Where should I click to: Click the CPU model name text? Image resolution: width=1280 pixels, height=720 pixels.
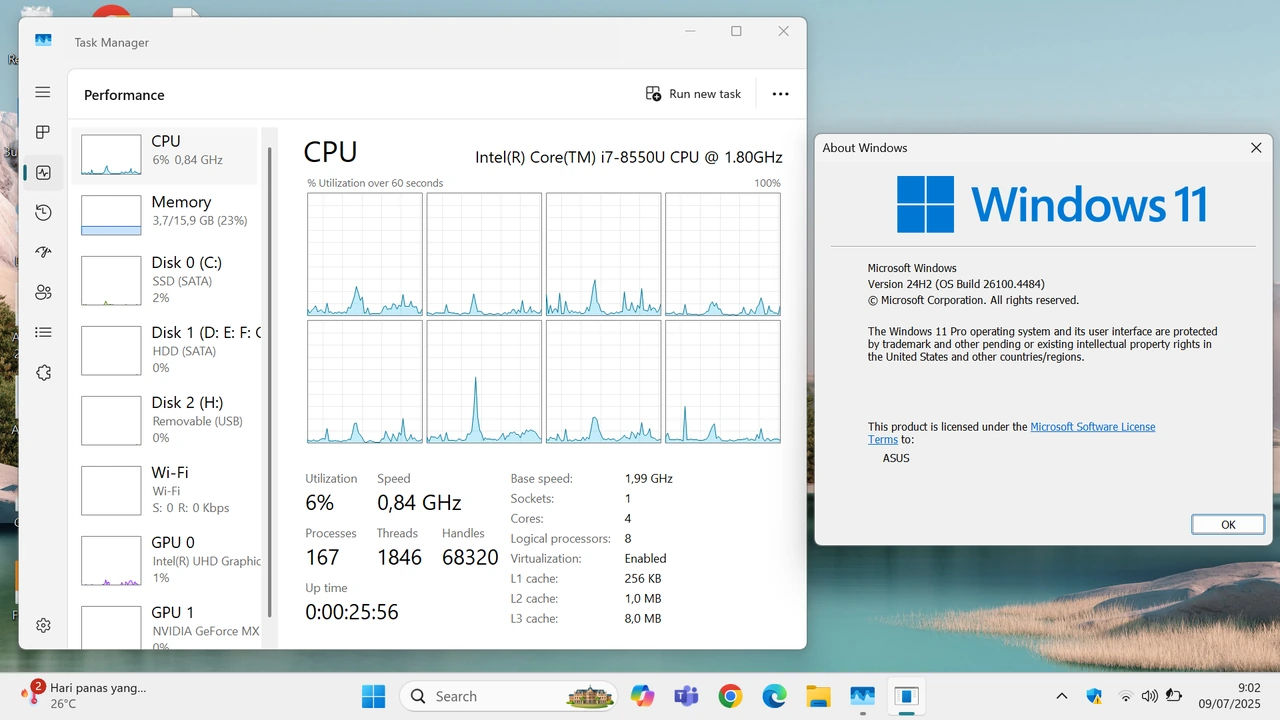[628, 157]
